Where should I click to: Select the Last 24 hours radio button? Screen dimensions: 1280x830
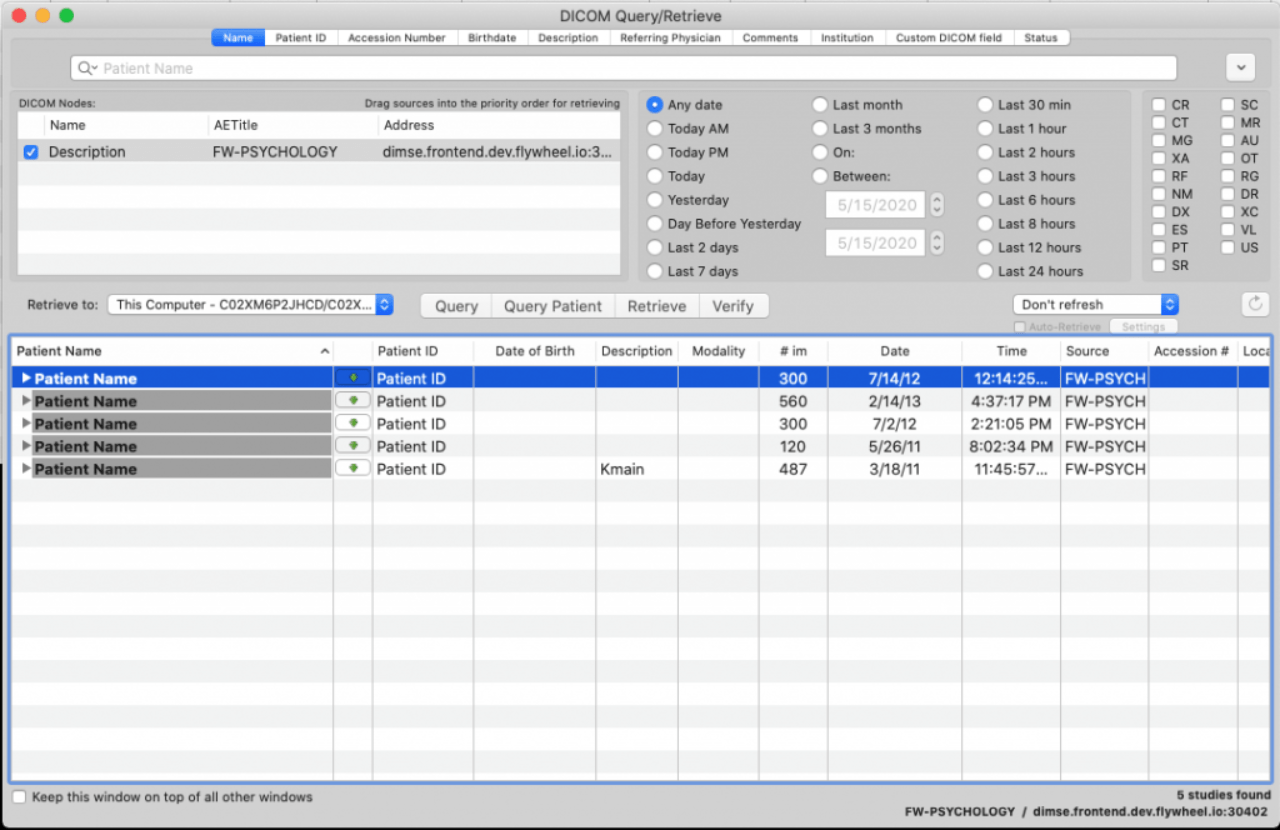click(x=985, y=271)
